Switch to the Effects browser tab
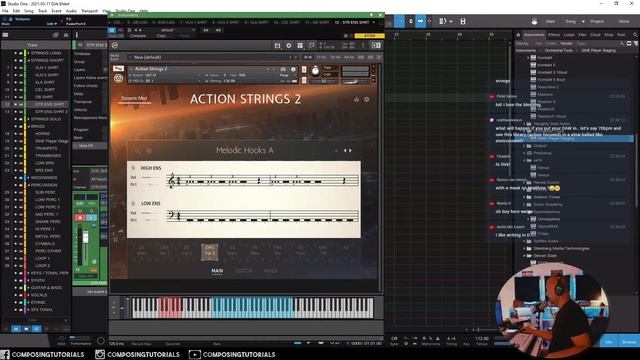Image resolution: width=640 pixels, height=360 pixels. point(553,35)
